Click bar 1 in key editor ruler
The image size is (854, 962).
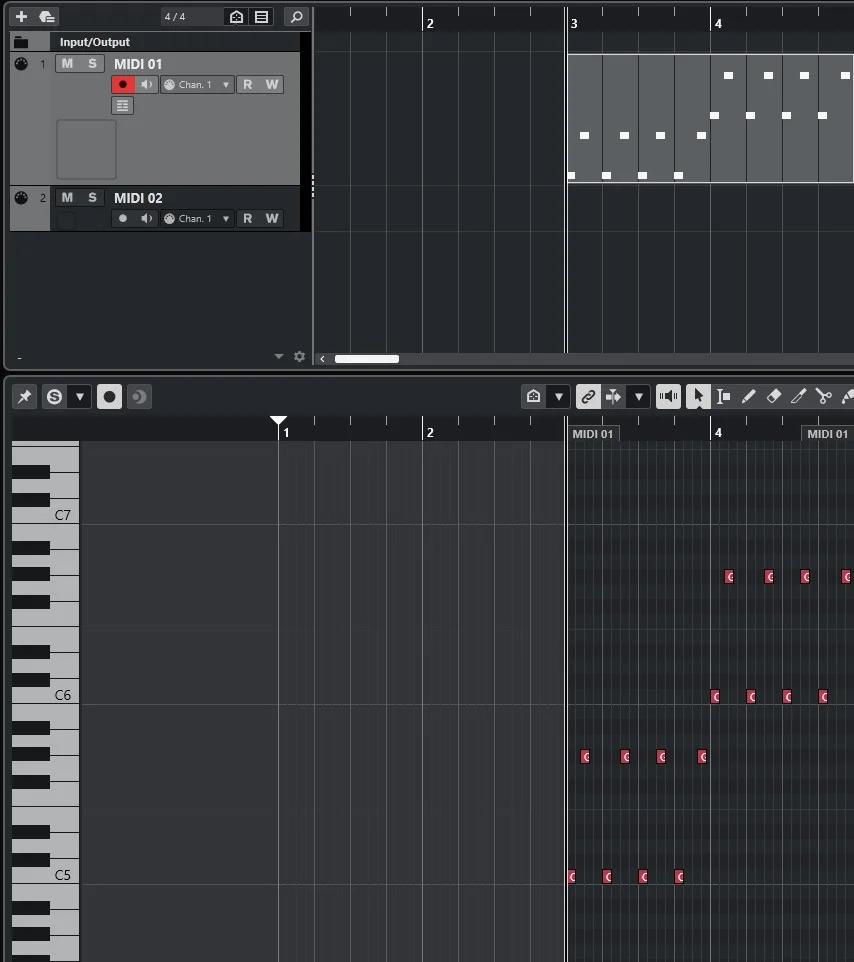[286, 433]
